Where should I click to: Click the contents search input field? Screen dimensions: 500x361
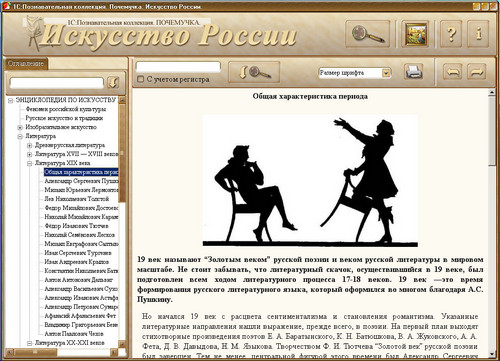point(57,82)
